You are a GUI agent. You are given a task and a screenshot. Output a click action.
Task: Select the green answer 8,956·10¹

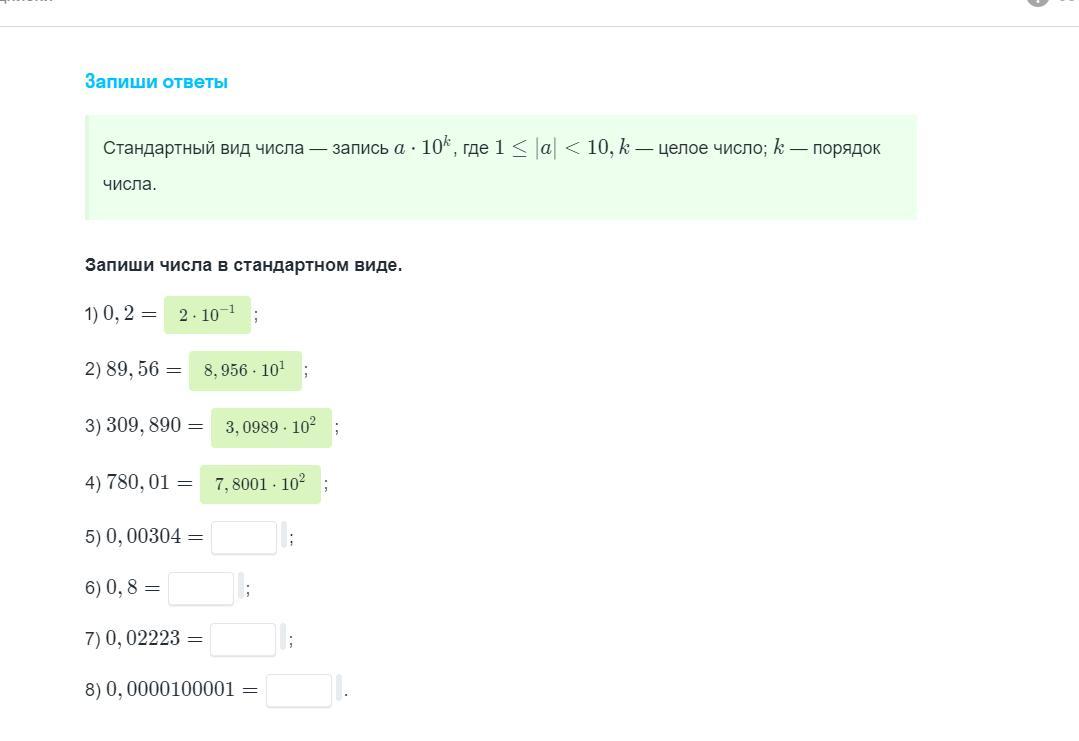click(245, 370)
